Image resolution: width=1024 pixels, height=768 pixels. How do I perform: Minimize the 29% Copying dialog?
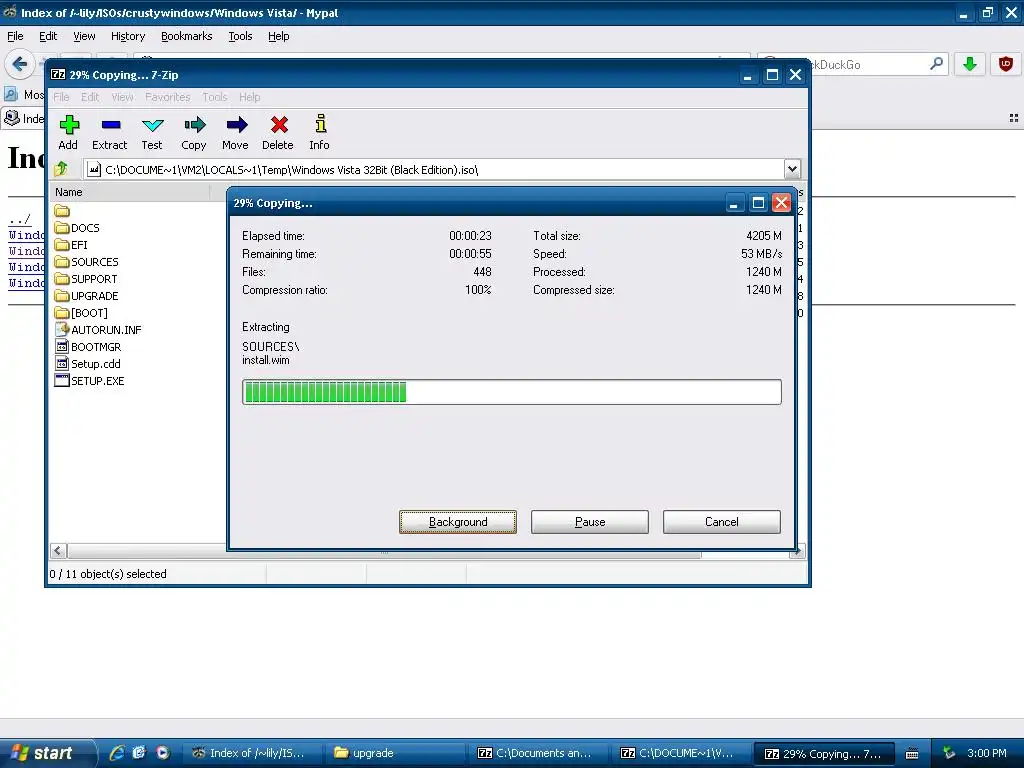(x=734, y=203)
